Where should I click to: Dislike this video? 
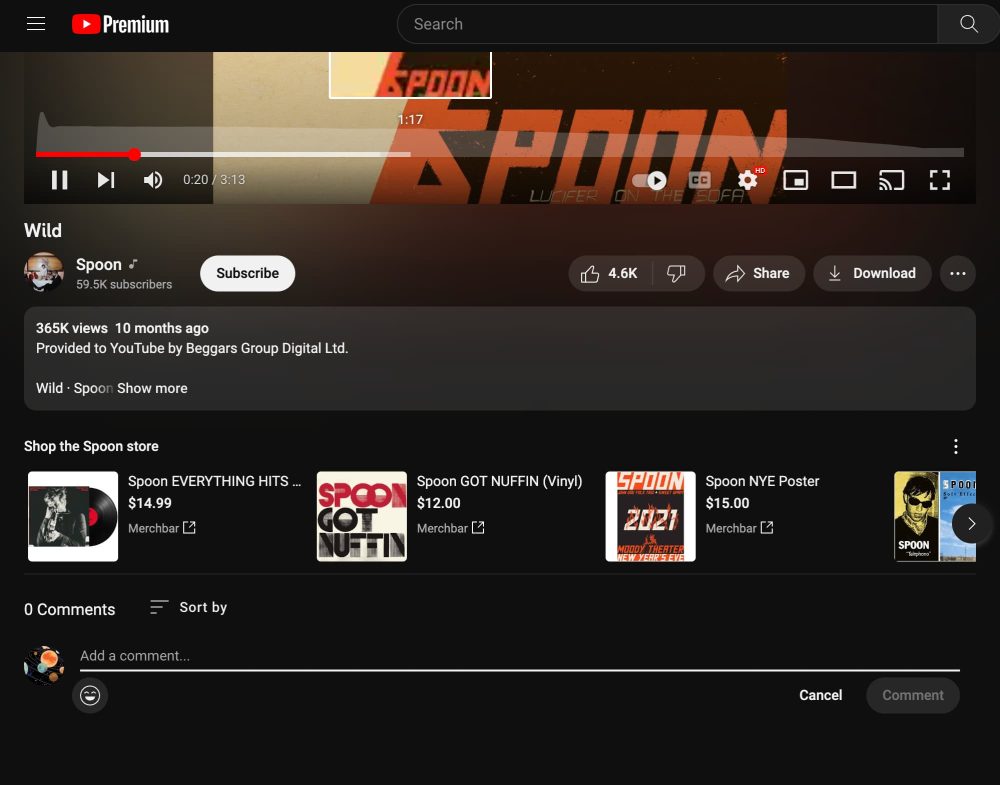pyautogui.click(x=677, y=273)
